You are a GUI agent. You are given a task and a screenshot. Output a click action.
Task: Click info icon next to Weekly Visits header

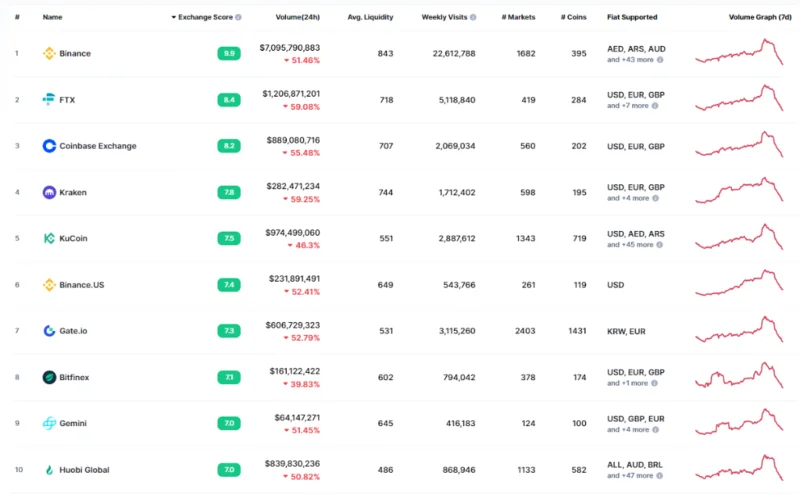click(x=473, y=17)
